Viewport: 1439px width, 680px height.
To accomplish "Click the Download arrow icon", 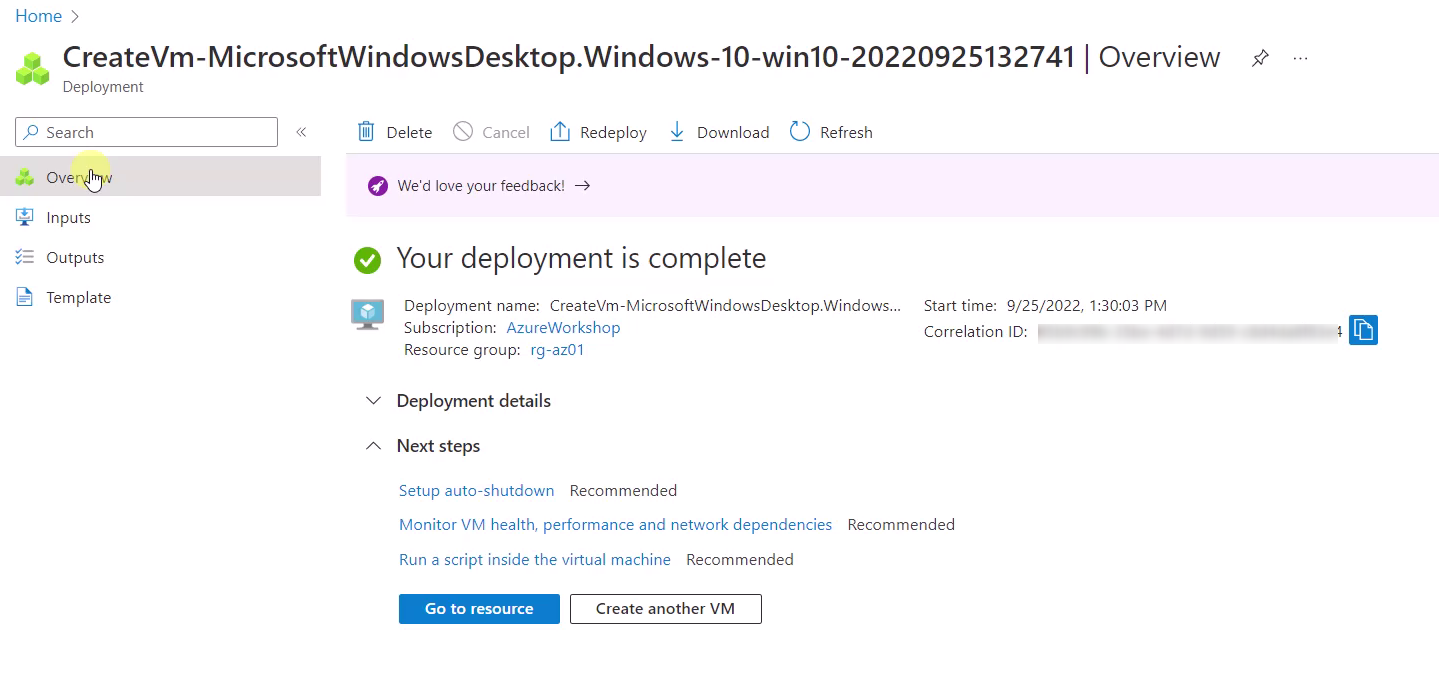I will [x=677, y=132].
